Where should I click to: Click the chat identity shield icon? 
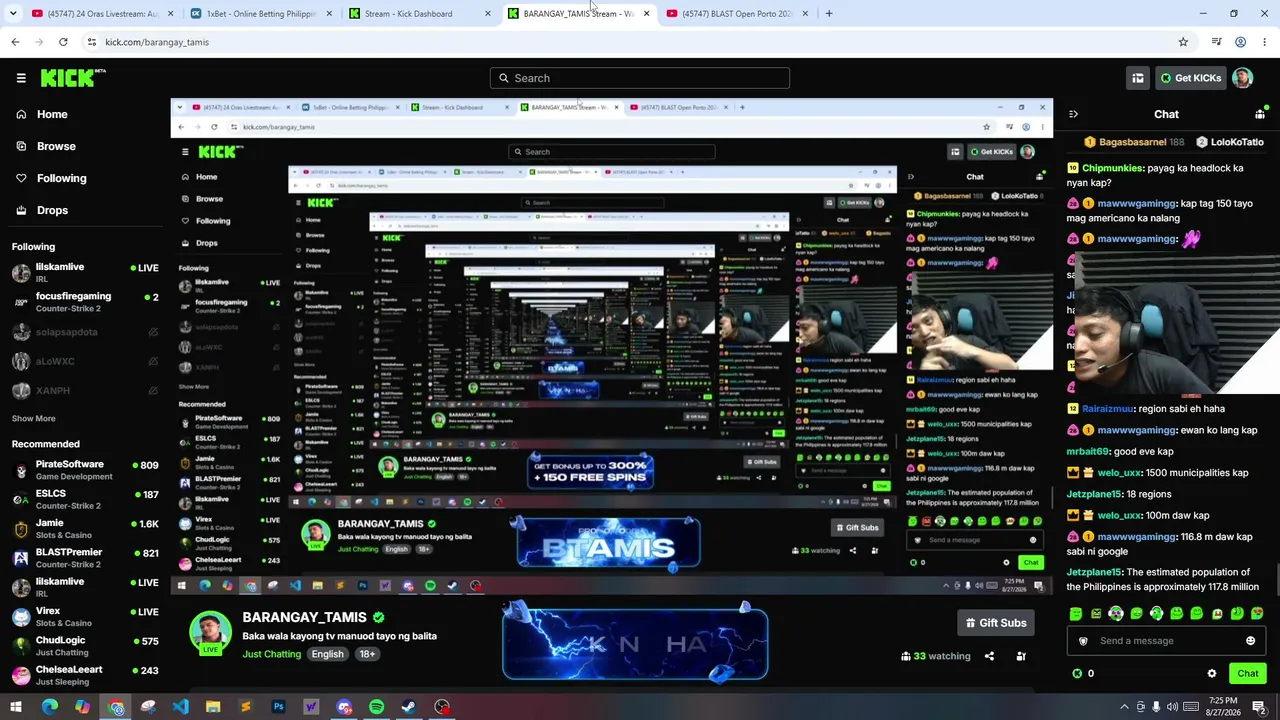click(1083, 641)
